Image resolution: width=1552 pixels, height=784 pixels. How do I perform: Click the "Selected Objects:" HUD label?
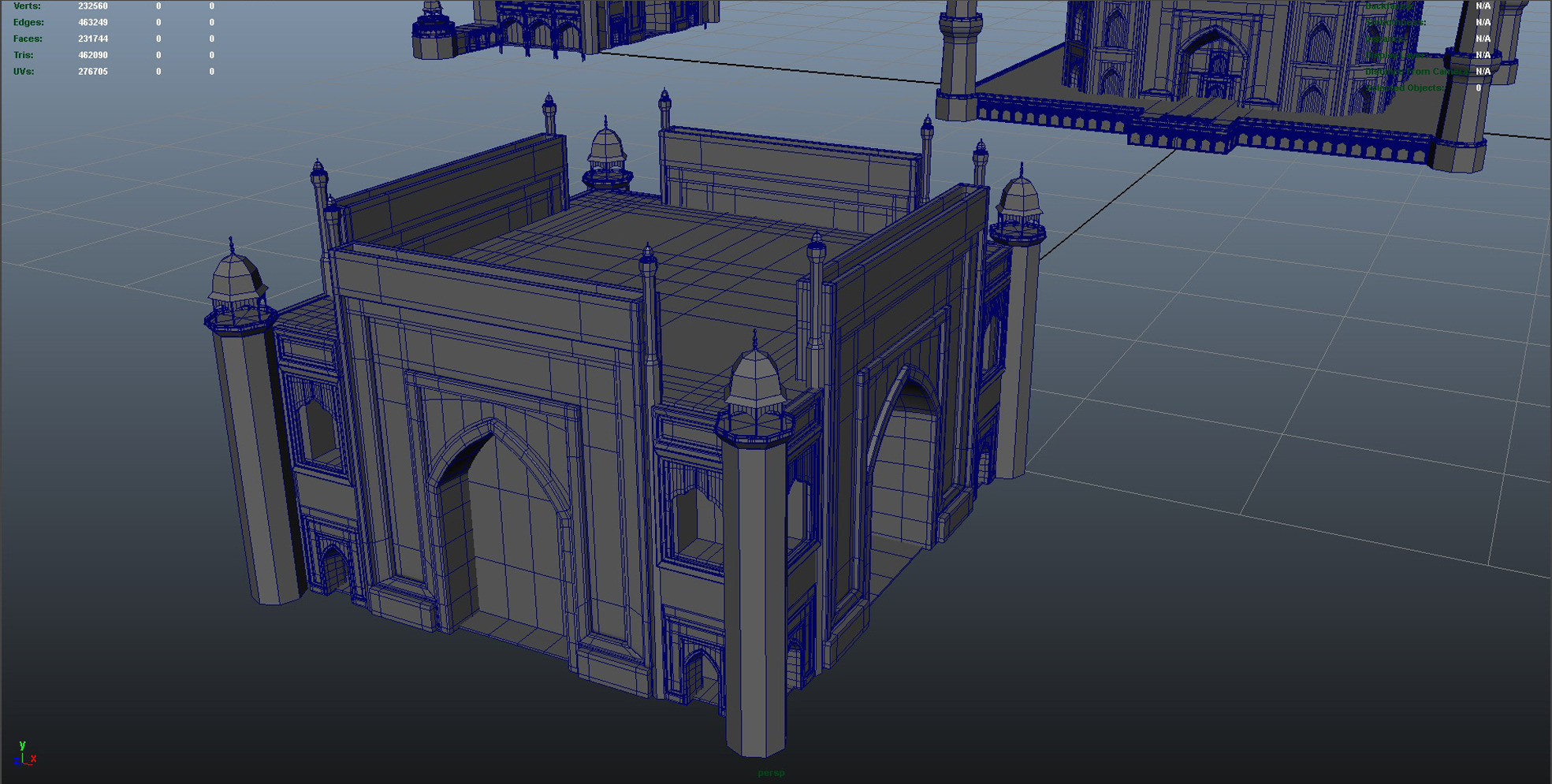(1405, 87)
